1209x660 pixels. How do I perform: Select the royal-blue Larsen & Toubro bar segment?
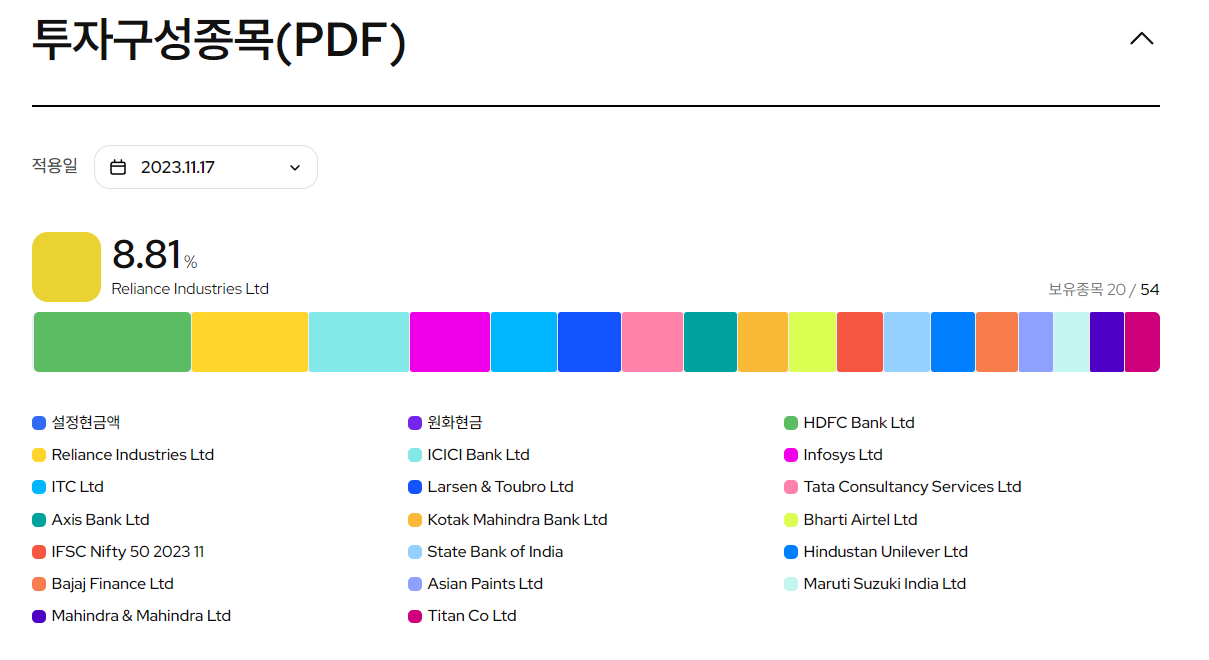pos(590,342)
